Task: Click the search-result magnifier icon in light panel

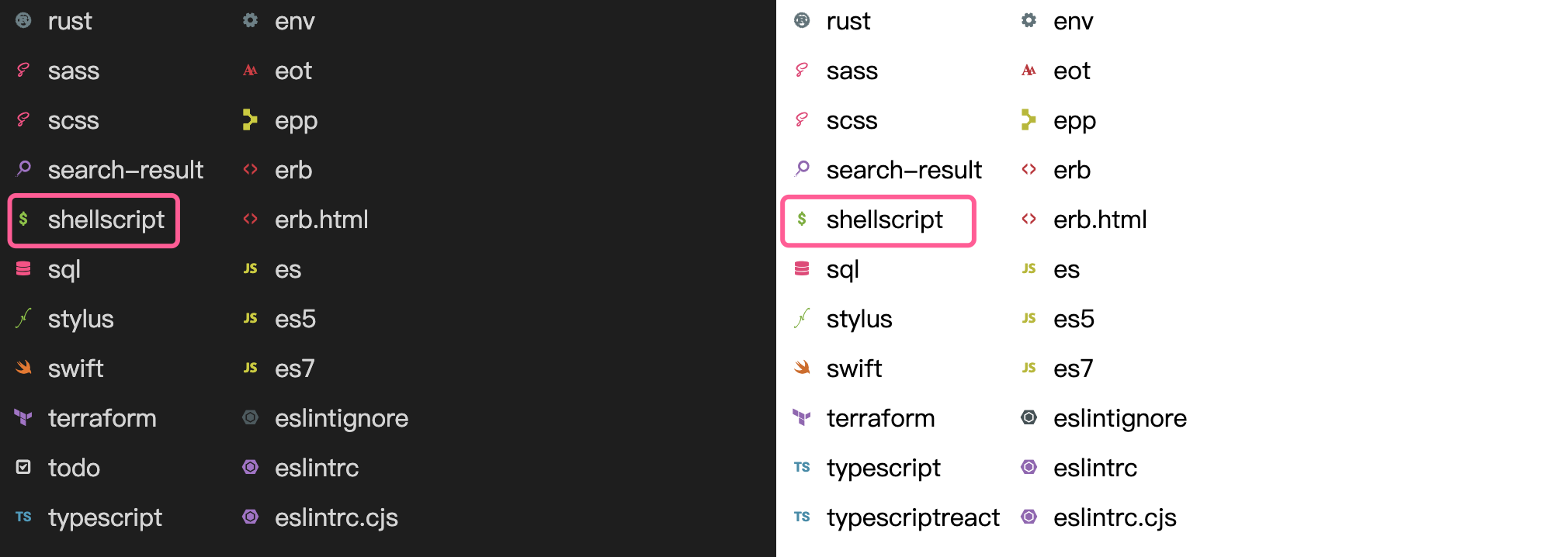Action: [x=802, y=168]
